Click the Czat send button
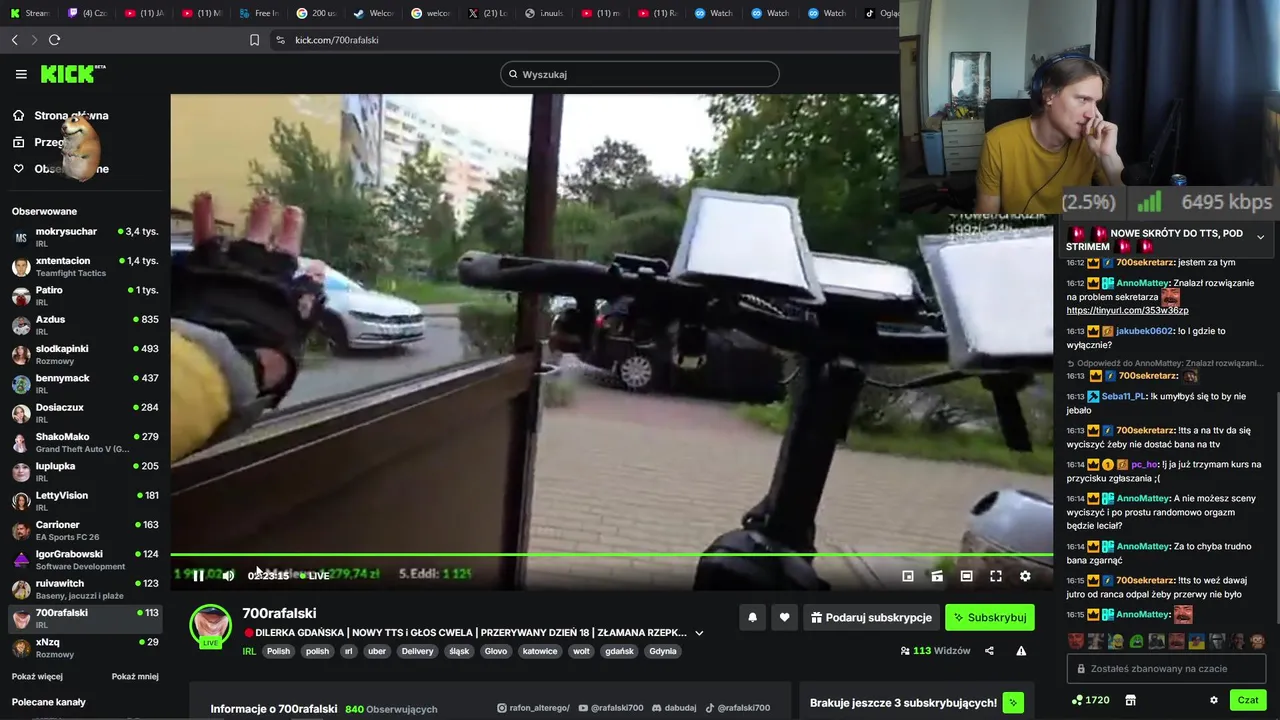Image resolution: width=1280 pixels, height=720 pixels. pyautogui.click(x=1248, y=700)
